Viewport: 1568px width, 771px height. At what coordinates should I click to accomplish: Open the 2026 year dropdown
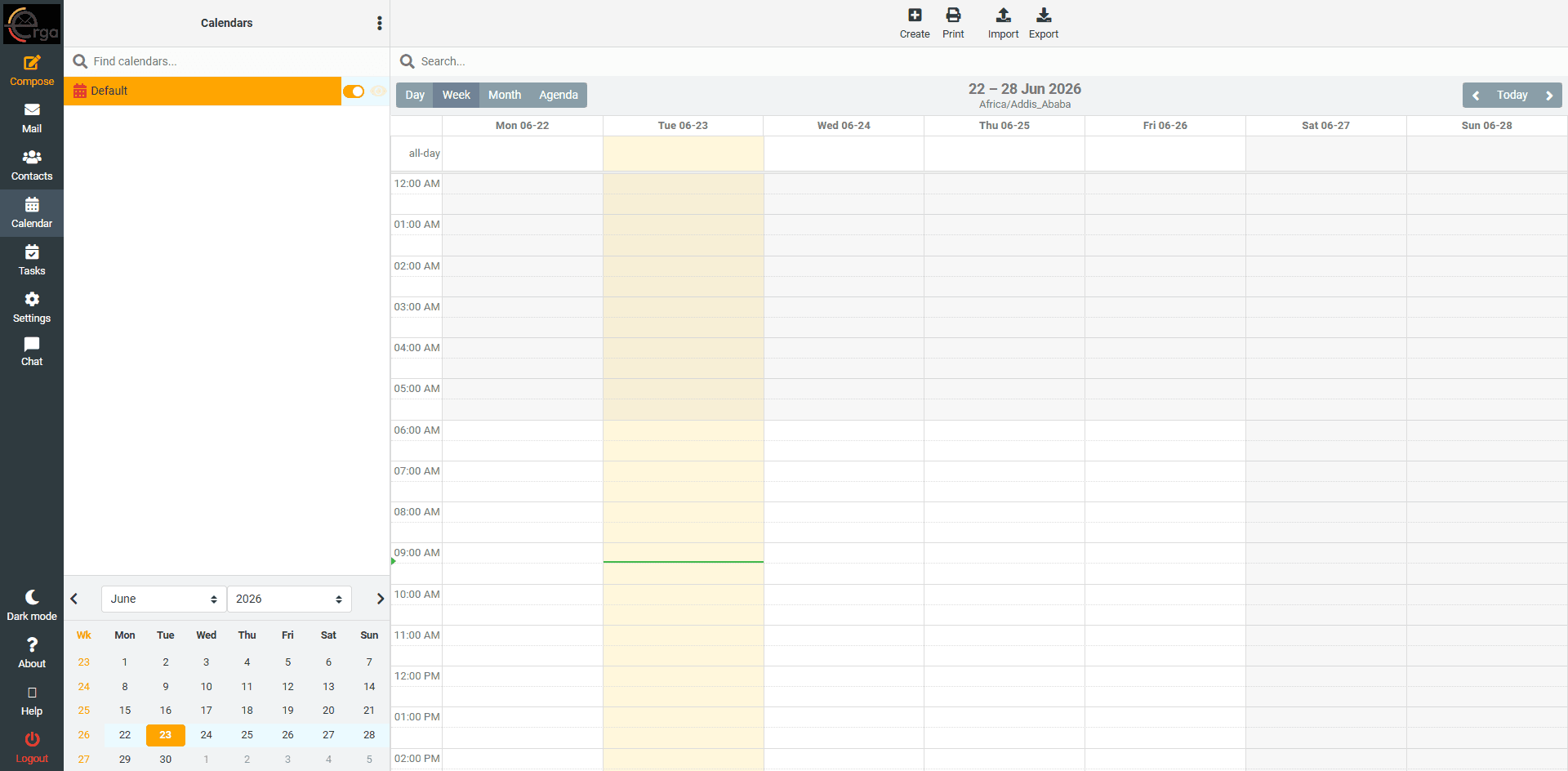click(289, 599)
